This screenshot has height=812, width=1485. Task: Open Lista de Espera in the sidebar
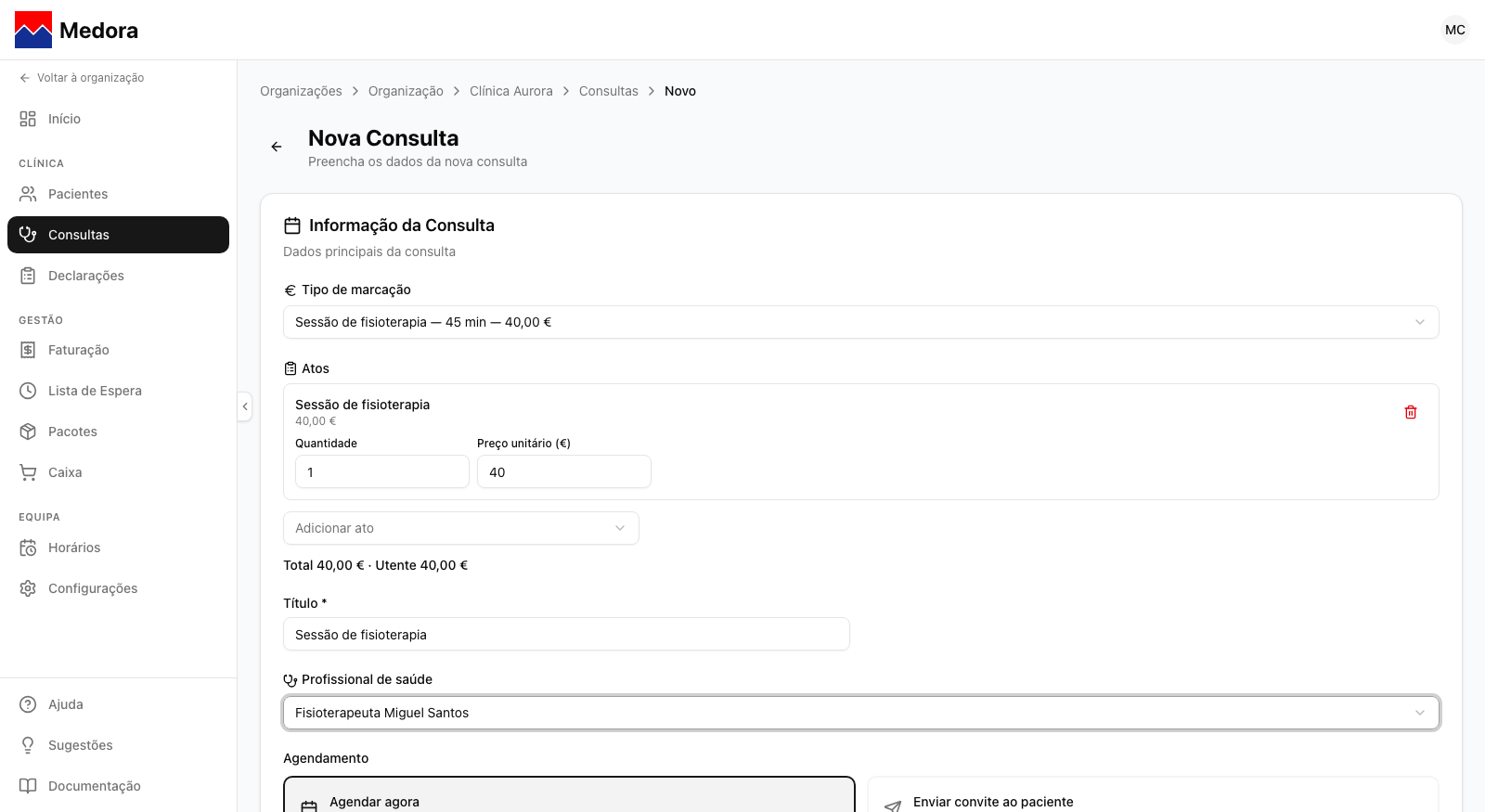[118, 391]
